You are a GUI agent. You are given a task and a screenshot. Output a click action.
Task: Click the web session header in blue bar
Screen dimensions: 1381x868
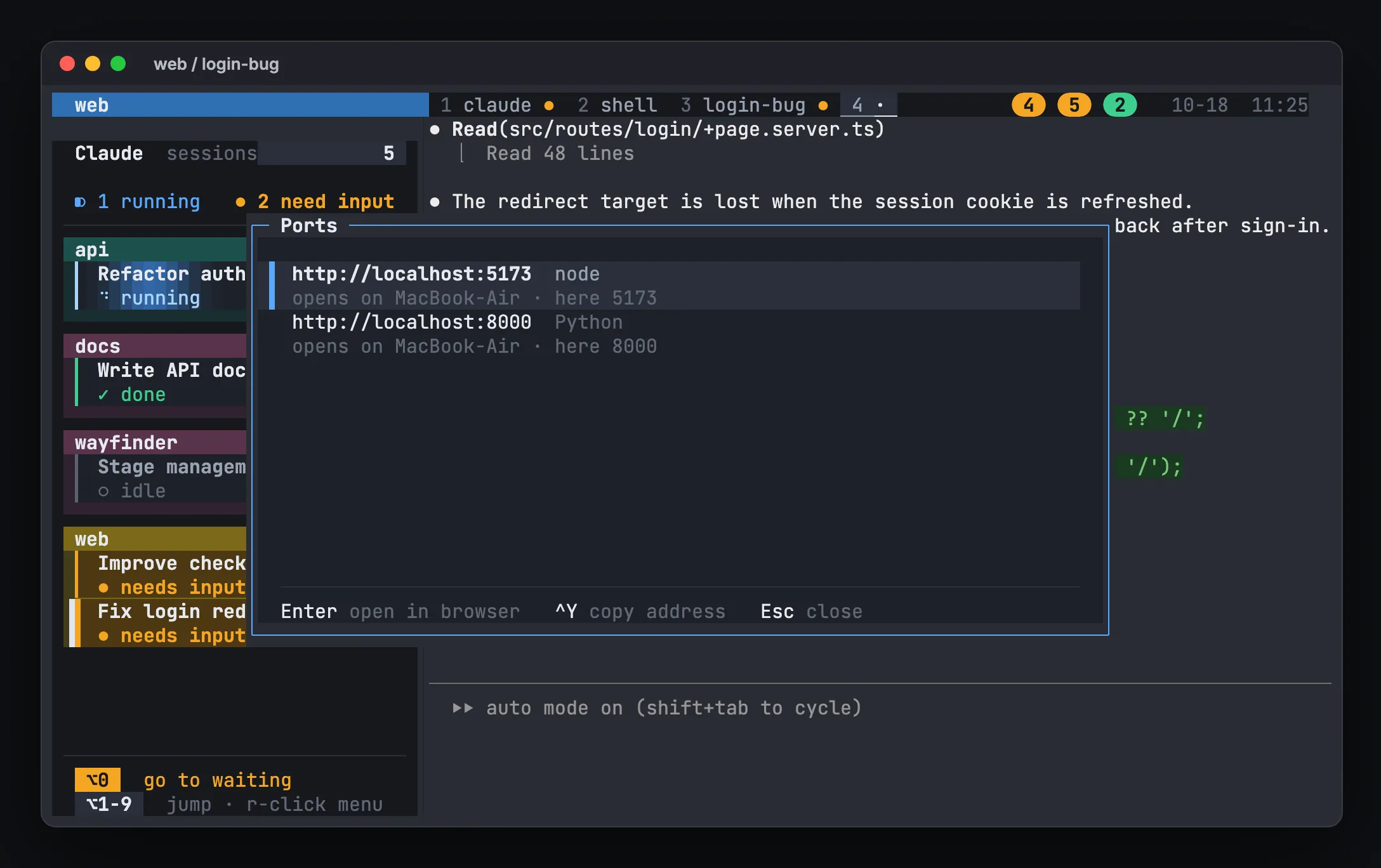[241, 105]
